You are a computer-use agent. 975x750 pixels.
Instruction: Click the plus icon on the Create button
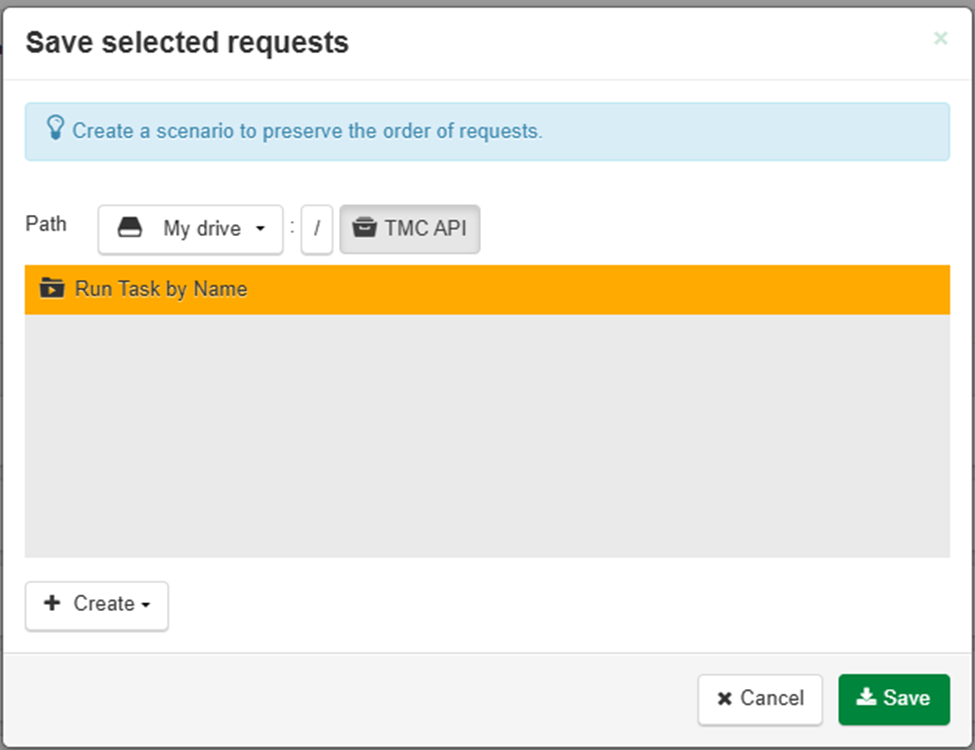[x=51, y=603]
